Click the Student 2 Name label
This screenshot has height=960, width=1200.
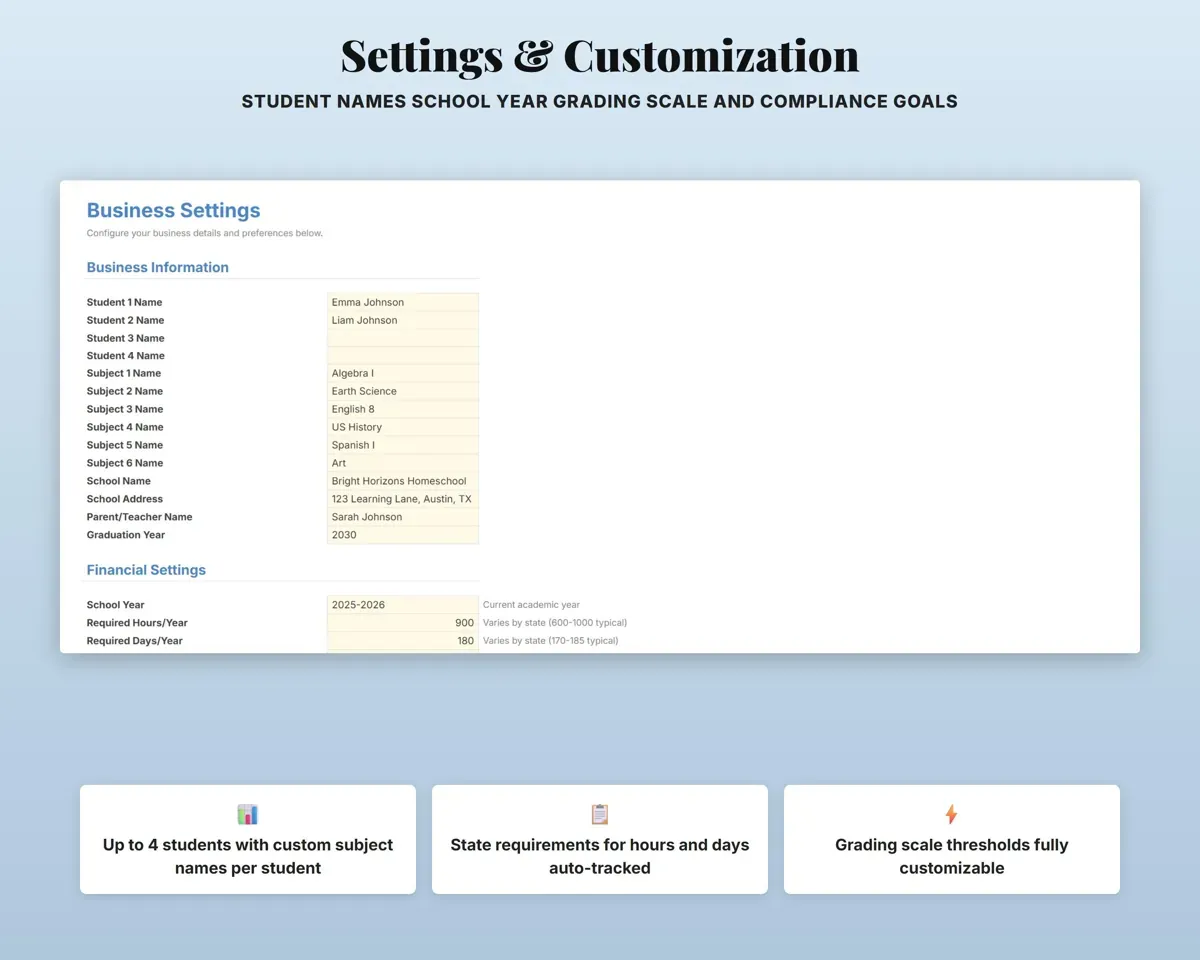(x=125, y=320)
